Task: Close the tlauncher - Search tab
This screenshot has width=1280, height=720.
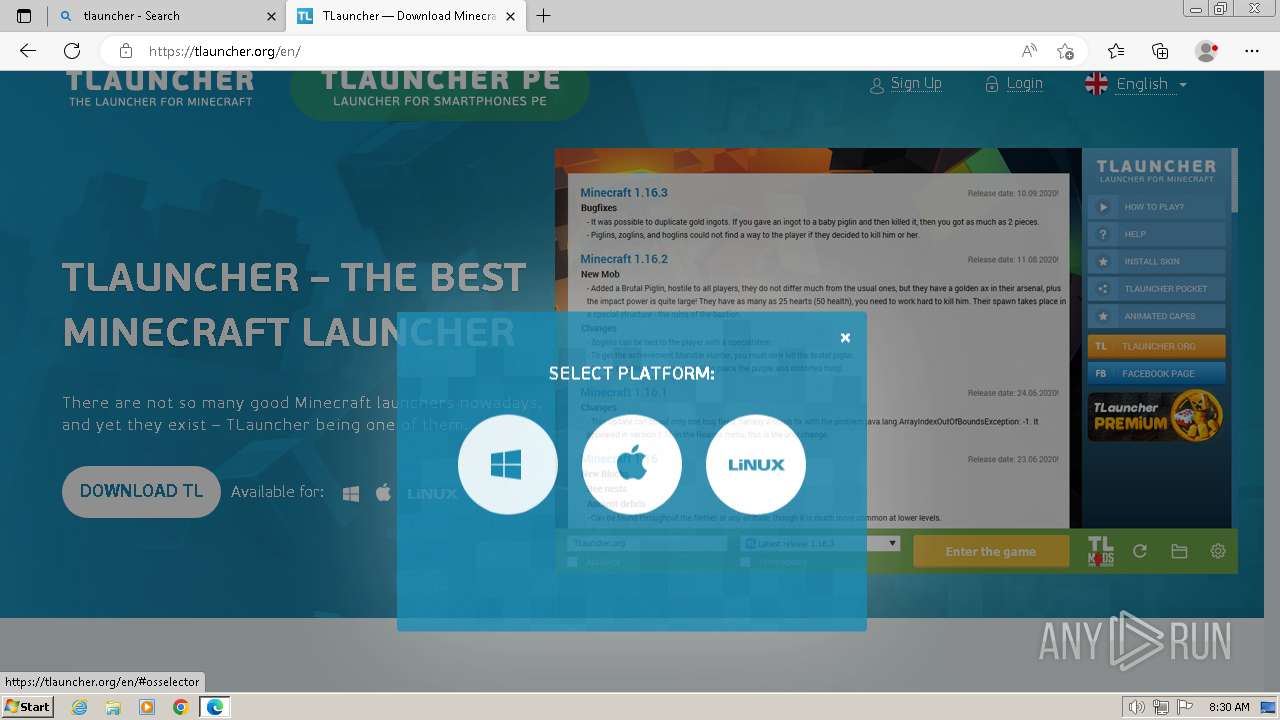Action: [x=271, y=16]
